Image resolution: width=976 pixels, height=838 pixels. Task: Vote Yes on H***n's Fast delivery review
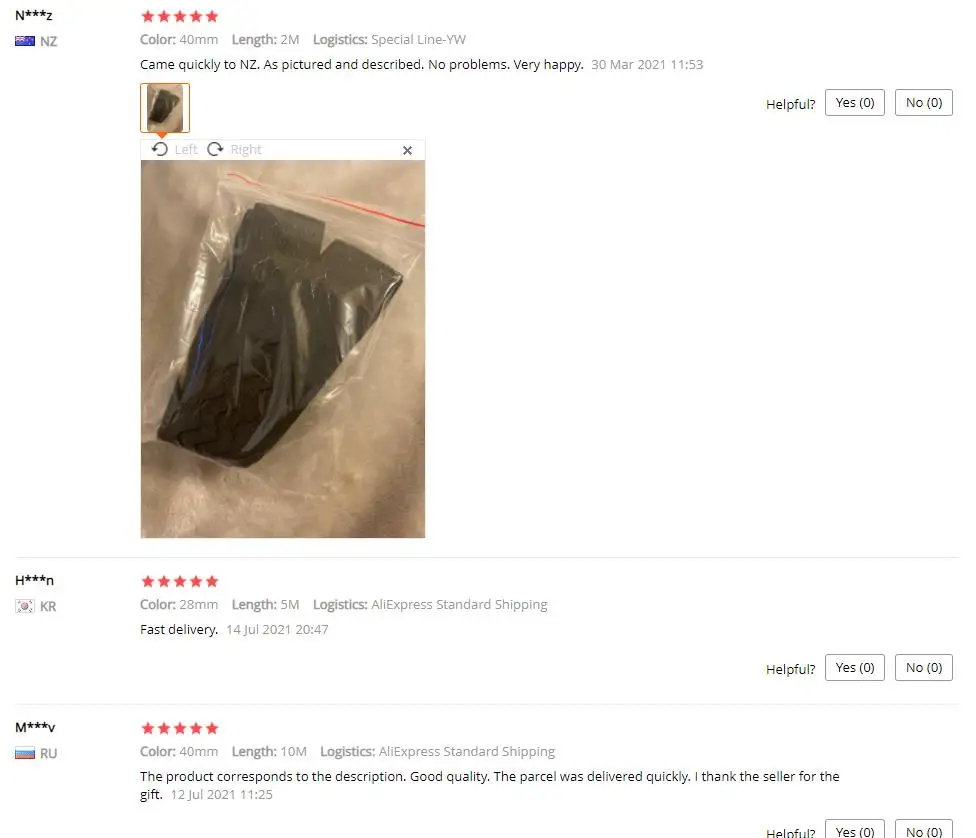coord(855,667)
